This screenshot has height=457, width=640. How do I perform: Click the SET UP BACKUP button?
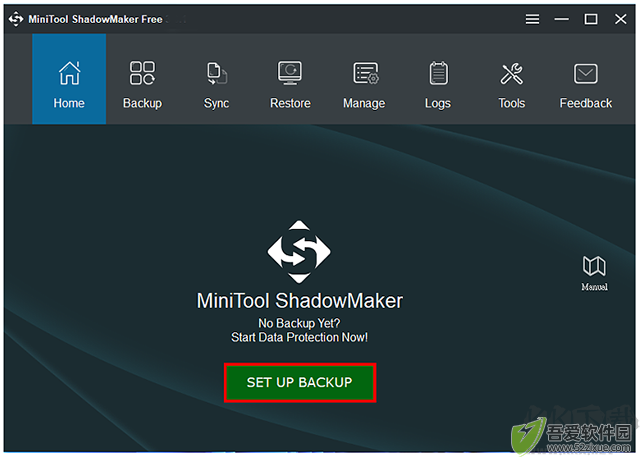point(300,382)
